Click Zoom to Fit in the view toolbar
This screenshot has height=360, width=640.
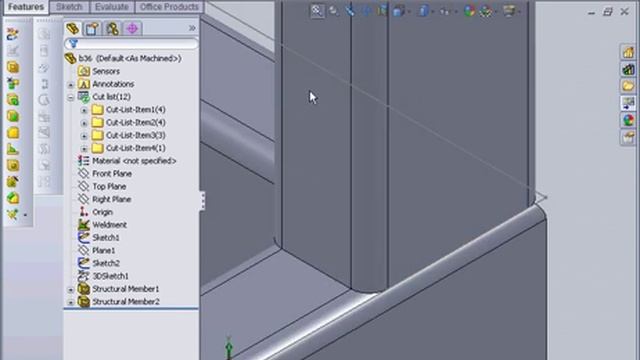317,11
